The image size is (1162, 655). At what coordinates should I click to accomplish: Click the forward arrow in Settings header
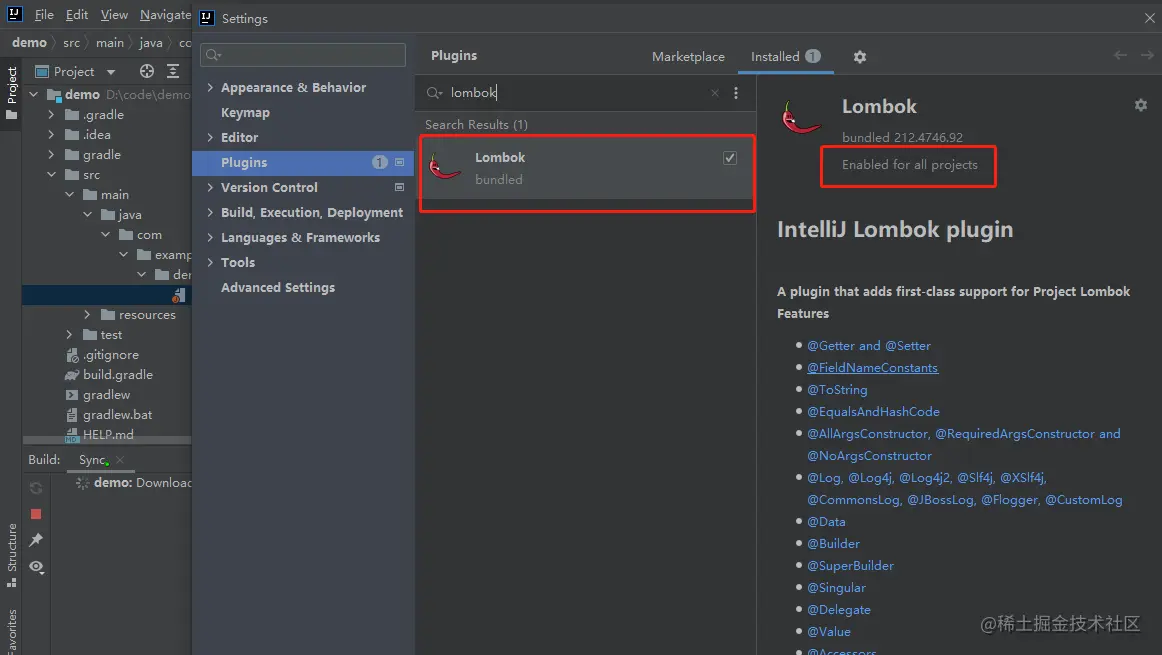1146,56
